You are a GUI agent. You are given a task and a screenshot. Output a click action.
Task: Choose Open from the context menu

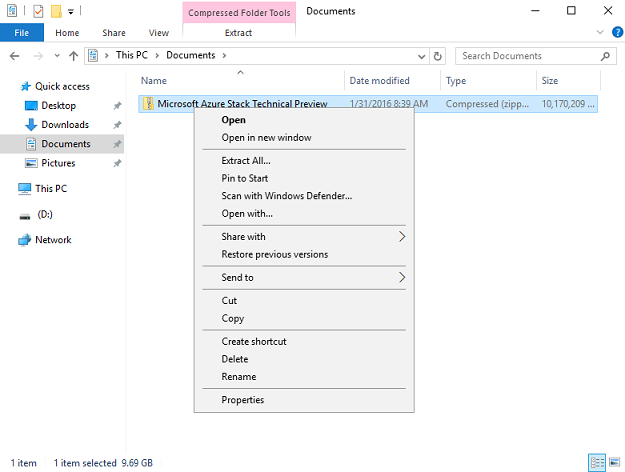point(304,120)
